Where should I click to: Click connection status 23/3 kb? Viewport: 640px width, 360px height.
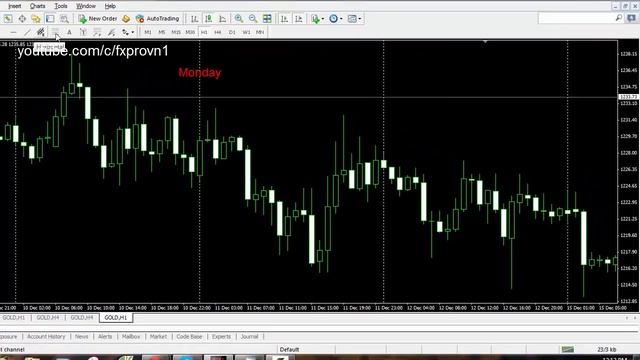pyautogui.click(x=607, y=349)
